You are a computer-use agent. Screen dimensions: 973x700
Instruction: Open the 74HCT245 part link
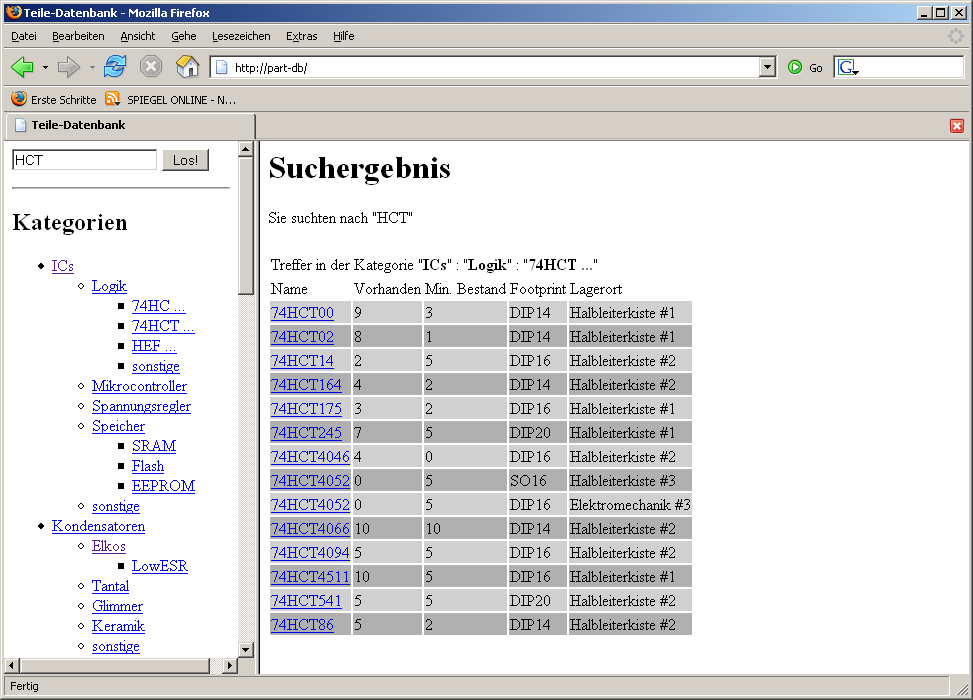[306, 433]
